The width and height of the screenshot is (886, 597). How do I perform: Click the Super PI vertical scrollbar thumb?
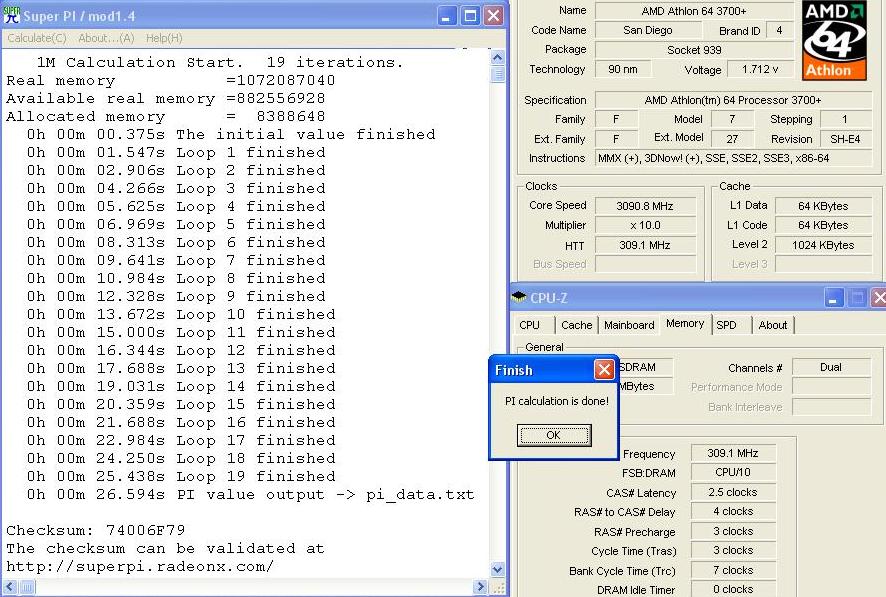(x=498, y=74)
